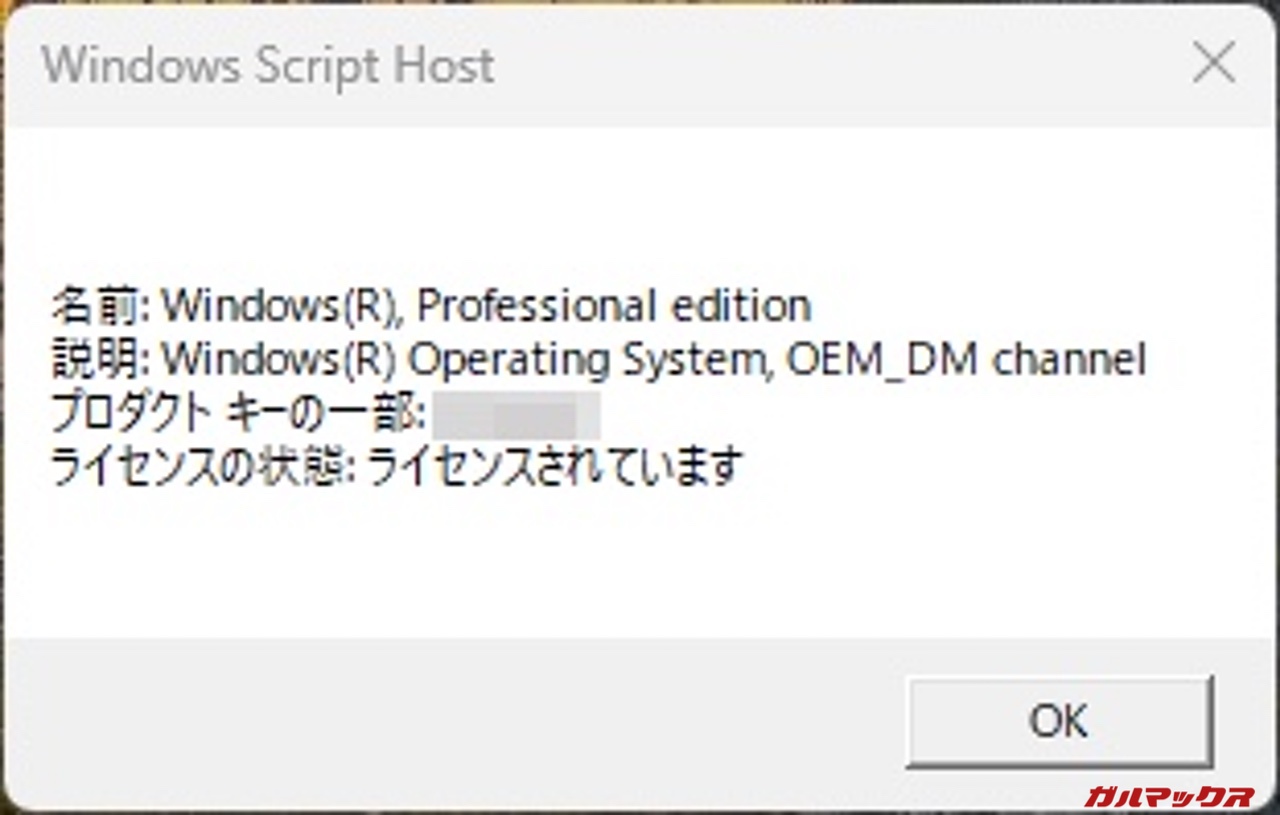Click the blurred partial product key
Screen dimensions: 1280x815
(x=517, y=416)
